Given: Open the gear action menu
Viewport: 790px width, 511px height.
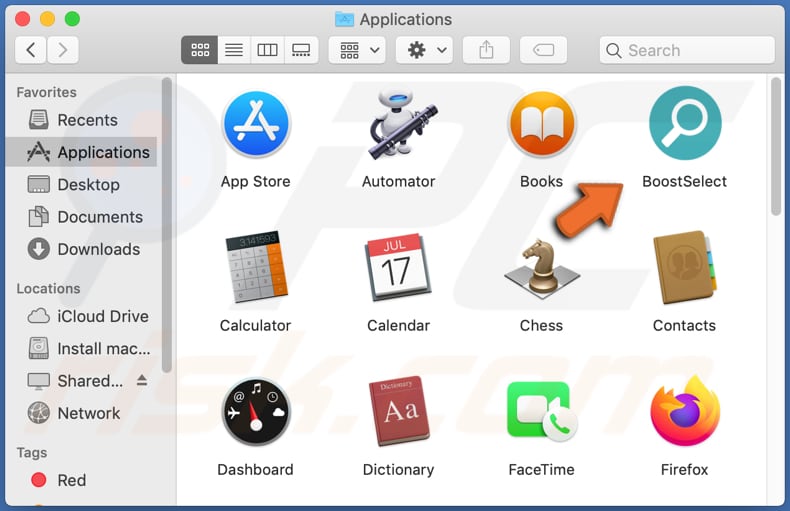Looking at the screenshot, I should pos(424,50).
